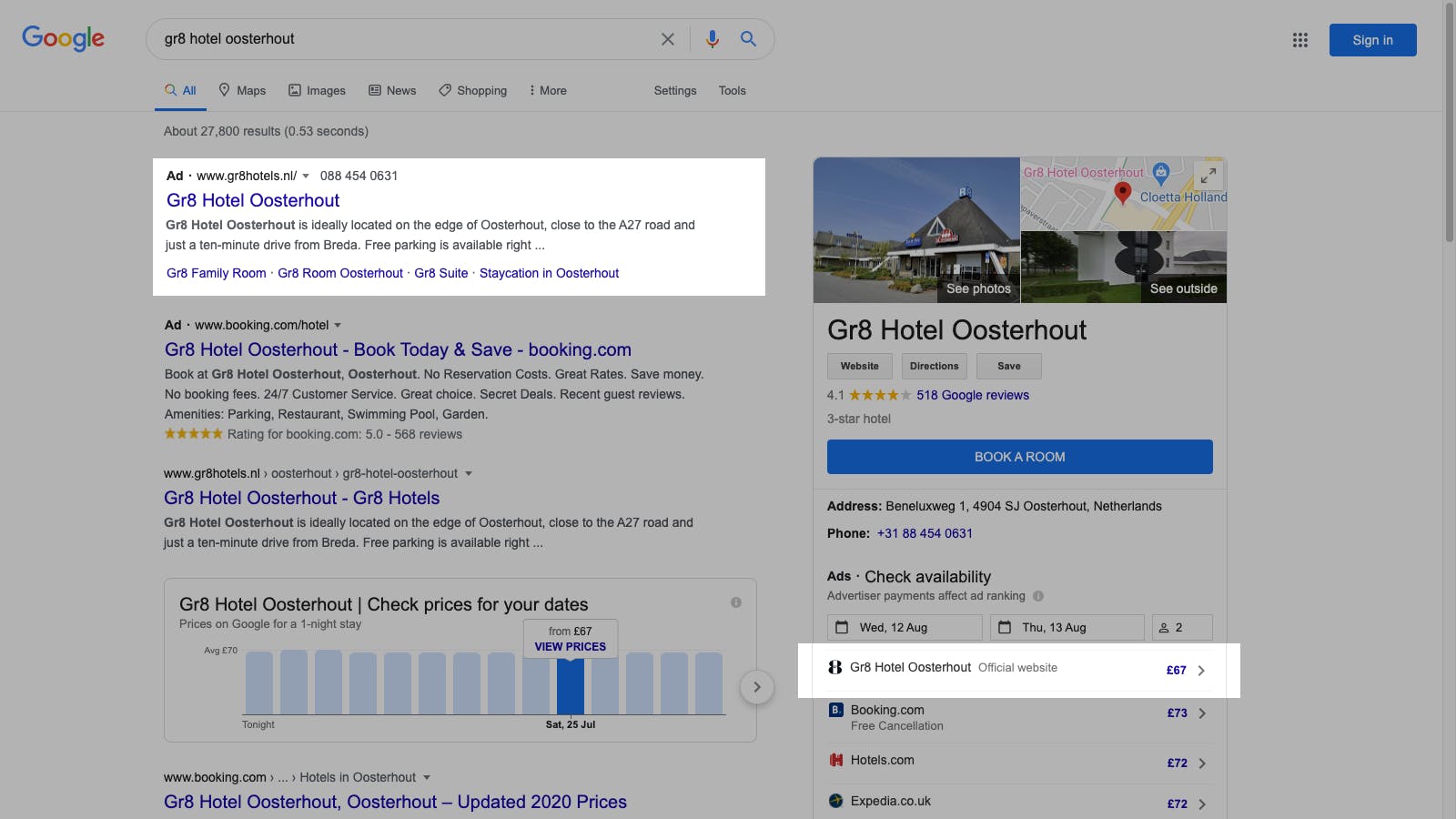
Task: Open Gr8 Hotel official website £67 chevron
Action: (1201, 671)
